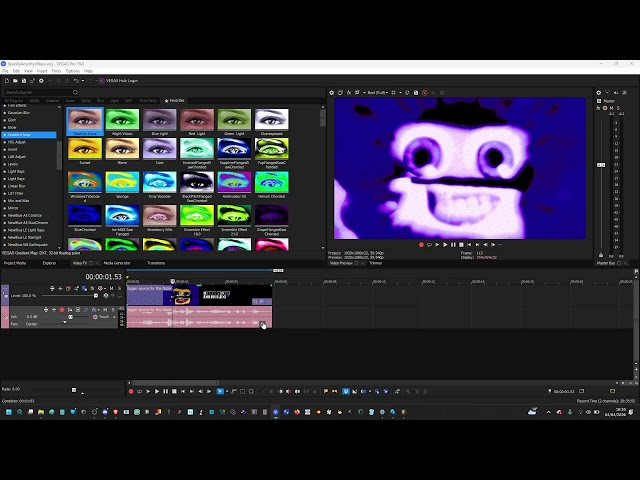Click the VEGAS Hub Login button
The height and width of the screenshot is (480, 640).
(118, 81)
